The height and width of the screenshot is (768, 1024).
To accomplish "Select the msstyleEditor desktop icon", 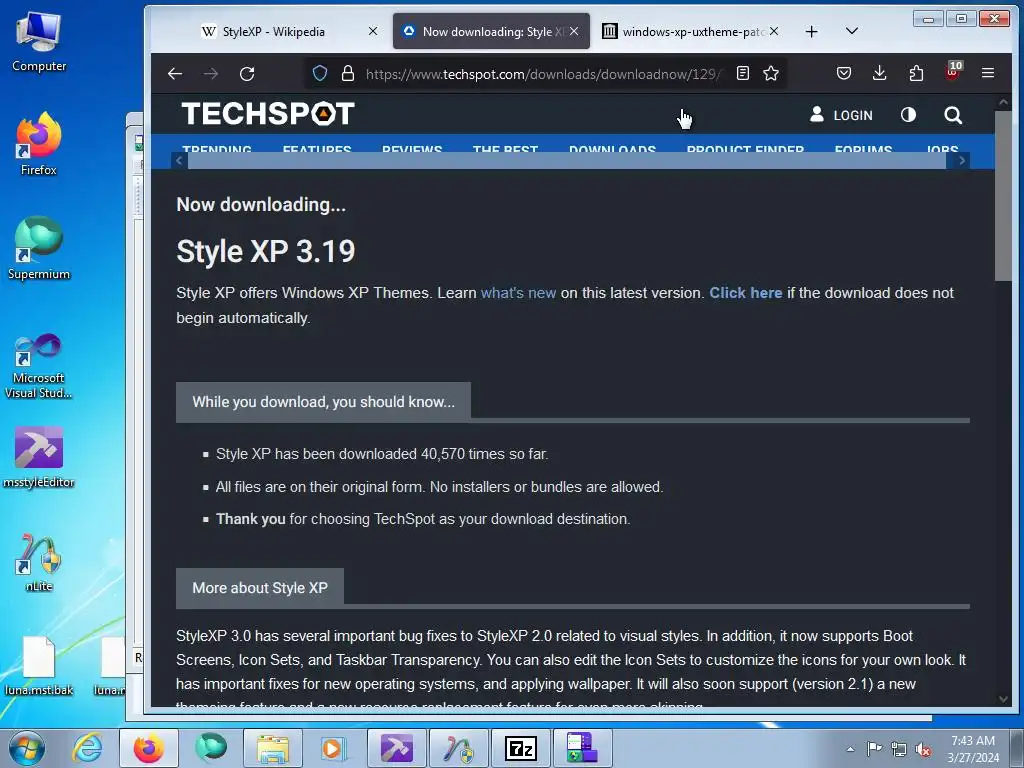I will coord(39,457).
